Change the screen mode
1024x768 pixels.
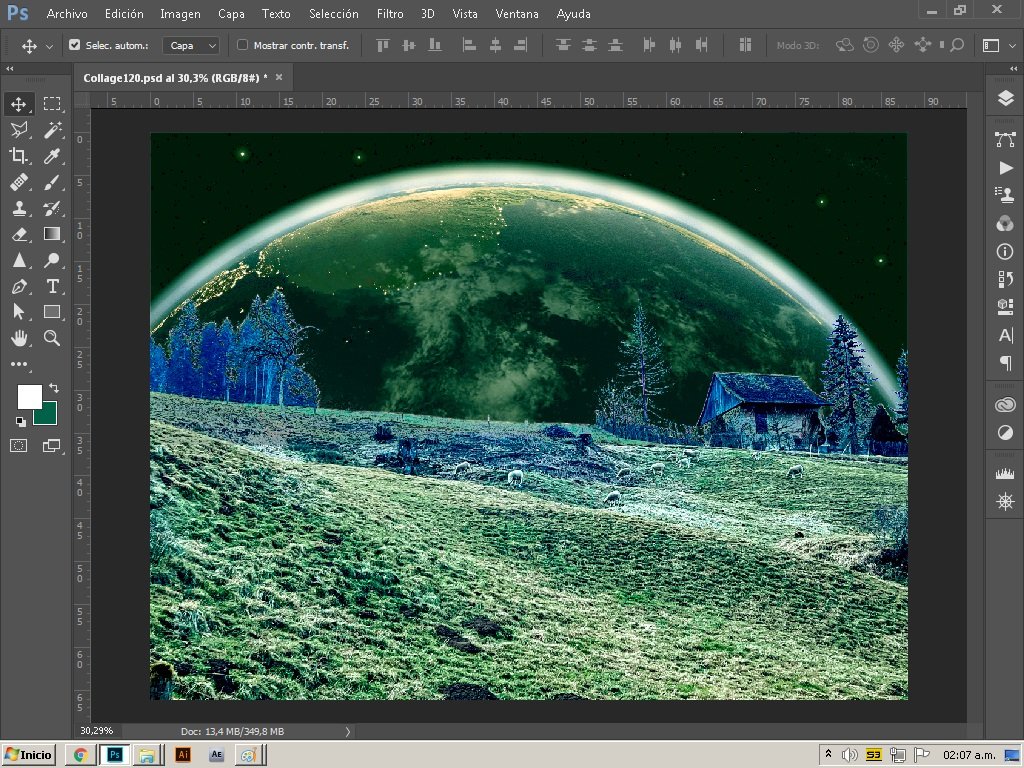(x=52, y=445)
